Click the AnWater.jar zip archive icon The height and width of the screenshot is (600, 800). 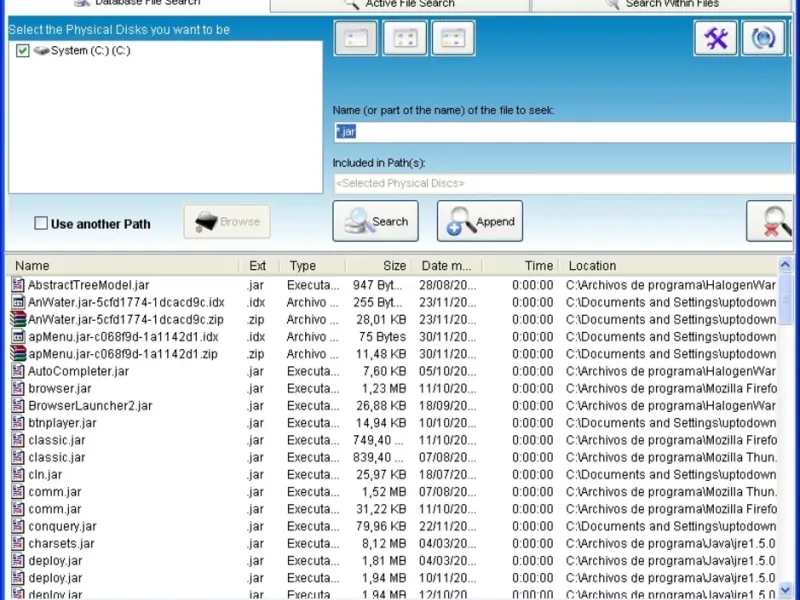point(18,319)
